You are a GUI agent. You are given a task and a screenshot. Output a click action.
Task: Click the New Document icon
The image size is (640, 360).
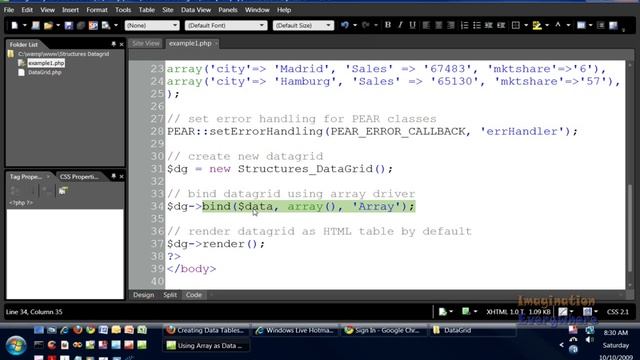click(14, 25)
